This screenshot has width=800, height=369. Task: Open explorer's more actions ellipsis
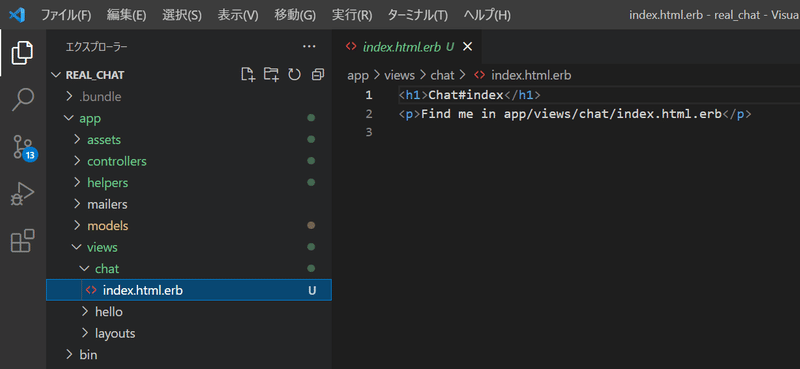[309, 46]
